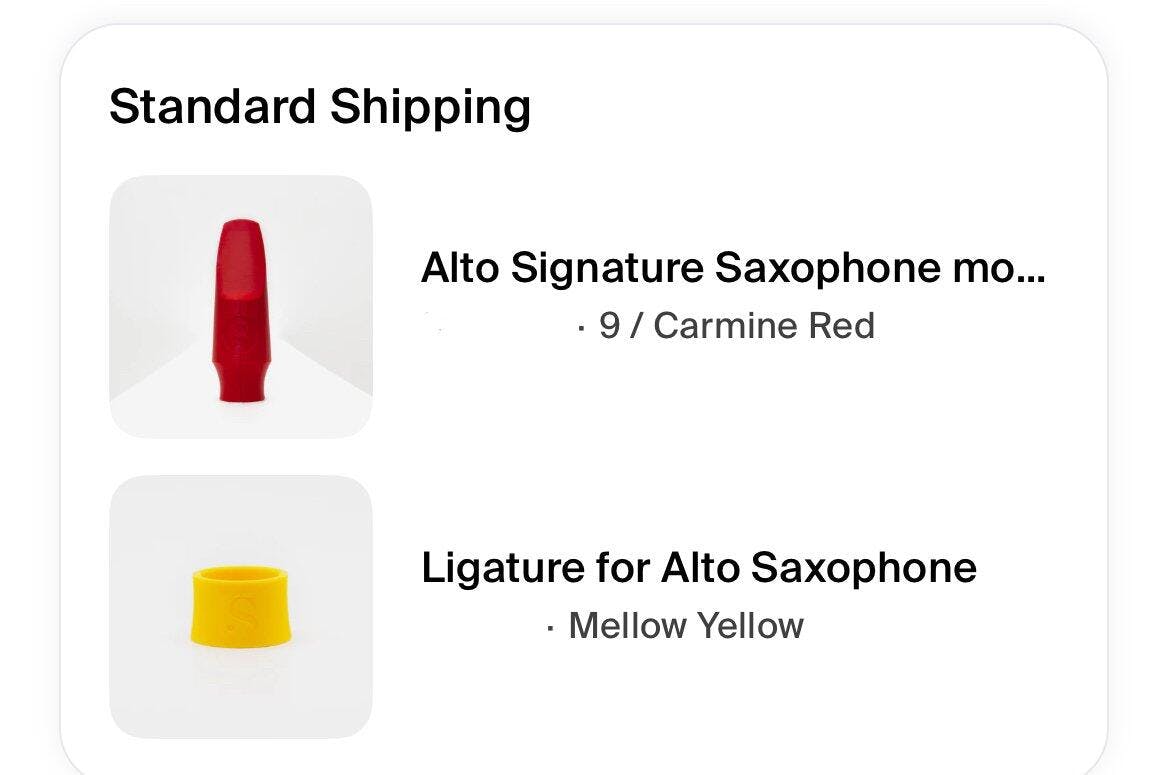Click the dot separator before 9 / Carmine
The image size is (1169, 775).
(x=581, y=327)
